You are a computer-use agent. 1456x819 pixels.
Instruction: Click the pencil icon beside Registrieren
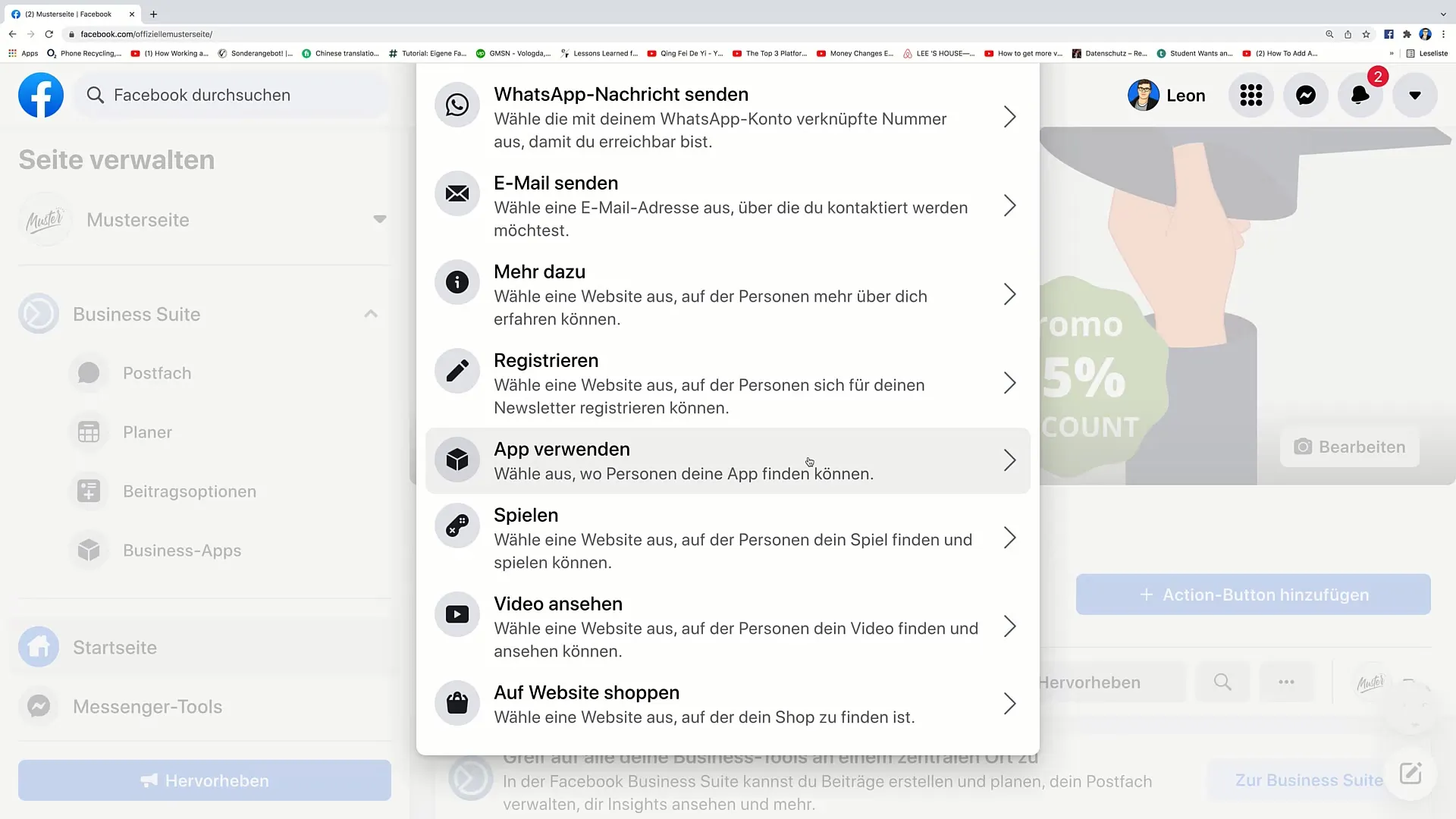click(x=457, y=371)
